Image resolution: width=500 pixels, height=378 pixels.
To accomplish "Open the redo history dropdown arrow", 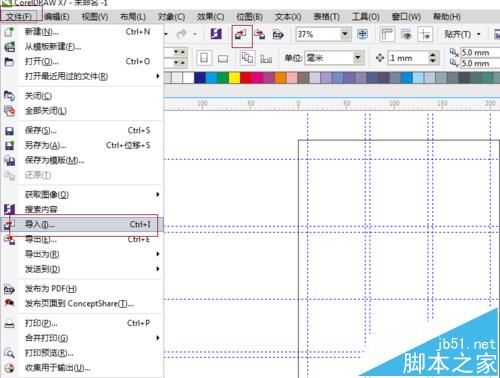I will [195, 34].
